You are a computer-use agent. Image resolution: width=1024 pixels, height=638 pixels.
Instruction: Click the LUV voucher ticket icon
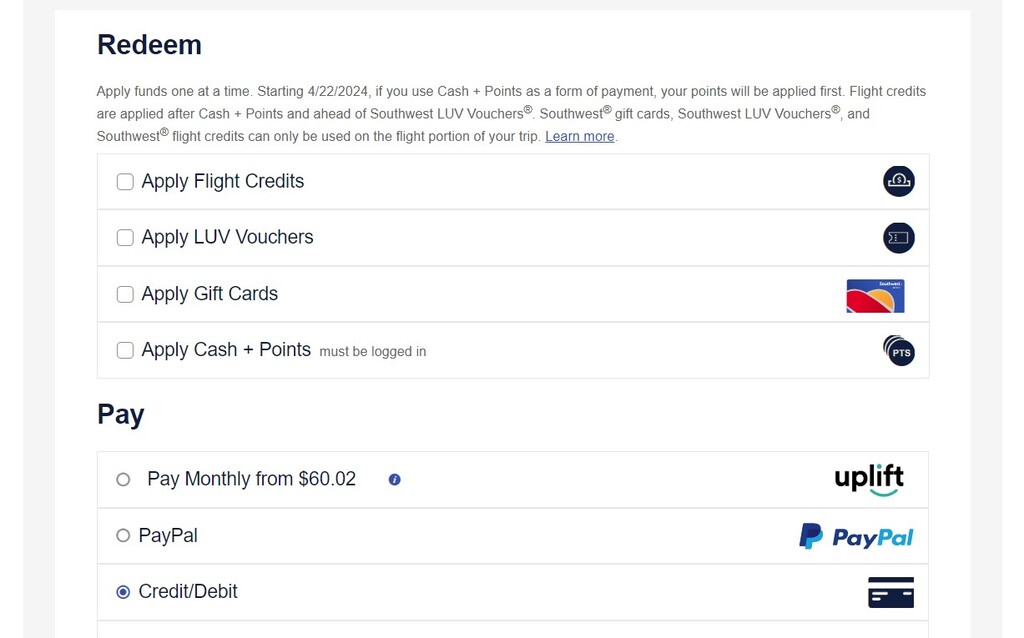click(x=899, y=238)
